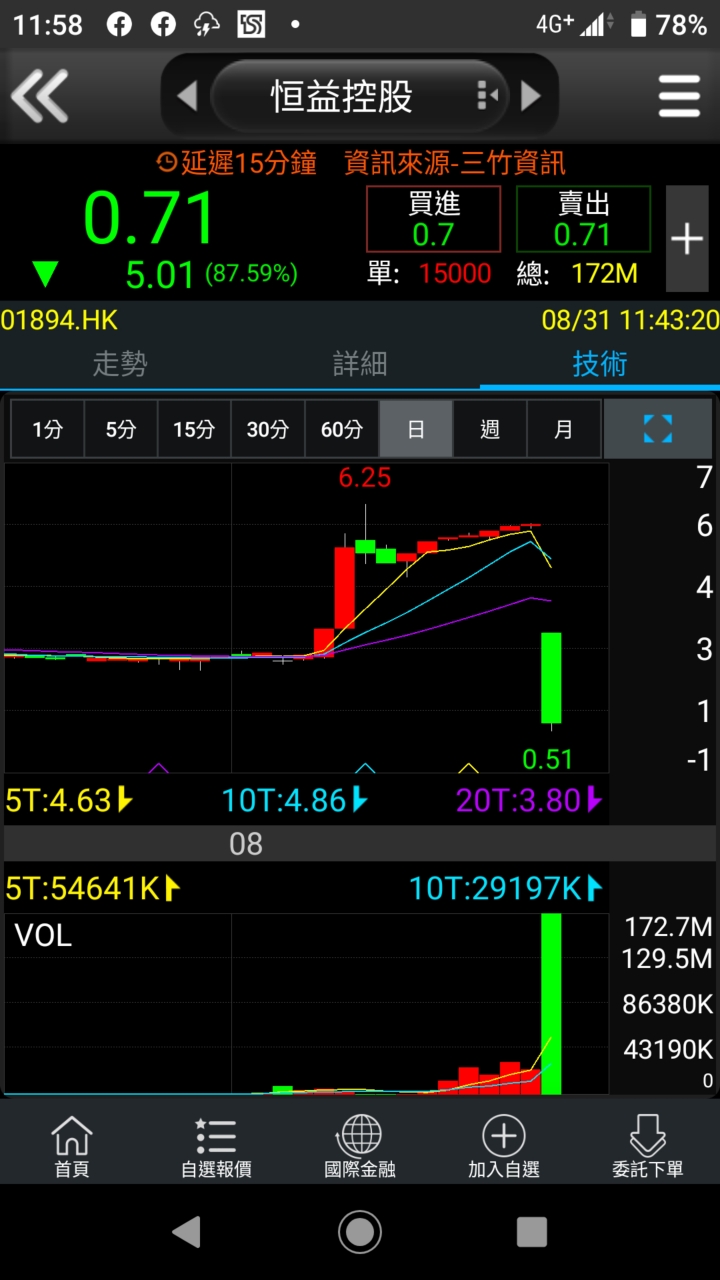Image resolution: width=720 pixels, height=1280 pixels.
Task: Open 自選報價 watchlist quotes
Action: [x=216, y=1146]
